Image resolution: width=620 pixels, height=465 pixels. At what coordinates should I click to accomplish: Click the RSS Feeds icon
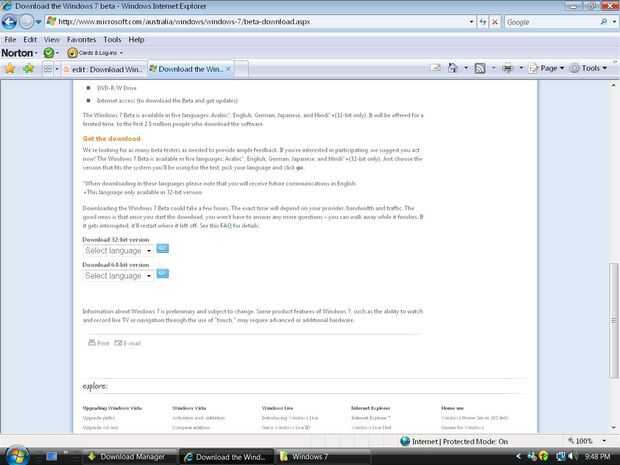[x=480, y=68]
